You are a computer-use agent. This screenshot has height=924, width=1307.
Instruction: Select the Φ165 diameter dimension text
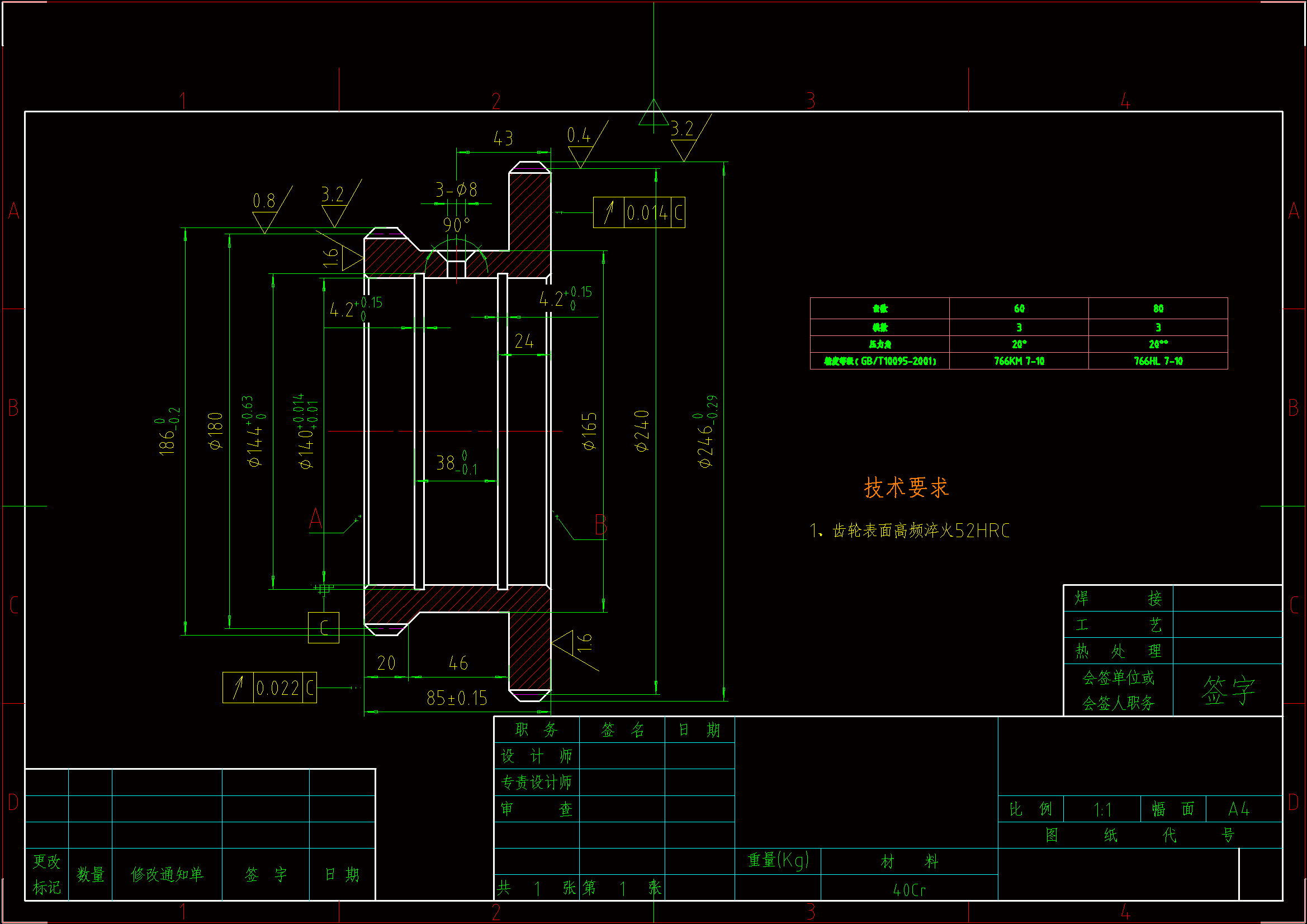click(589, 431)
